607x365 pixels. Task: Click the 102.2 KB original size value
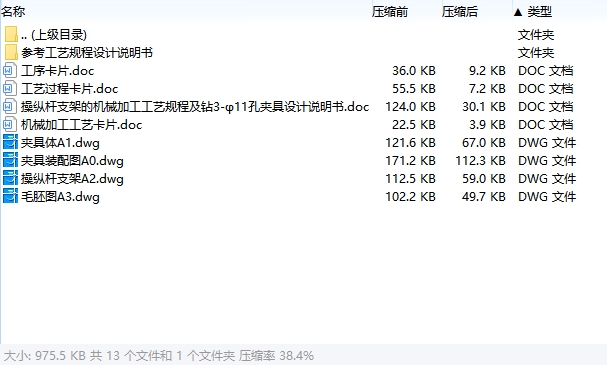pos(410,197)
